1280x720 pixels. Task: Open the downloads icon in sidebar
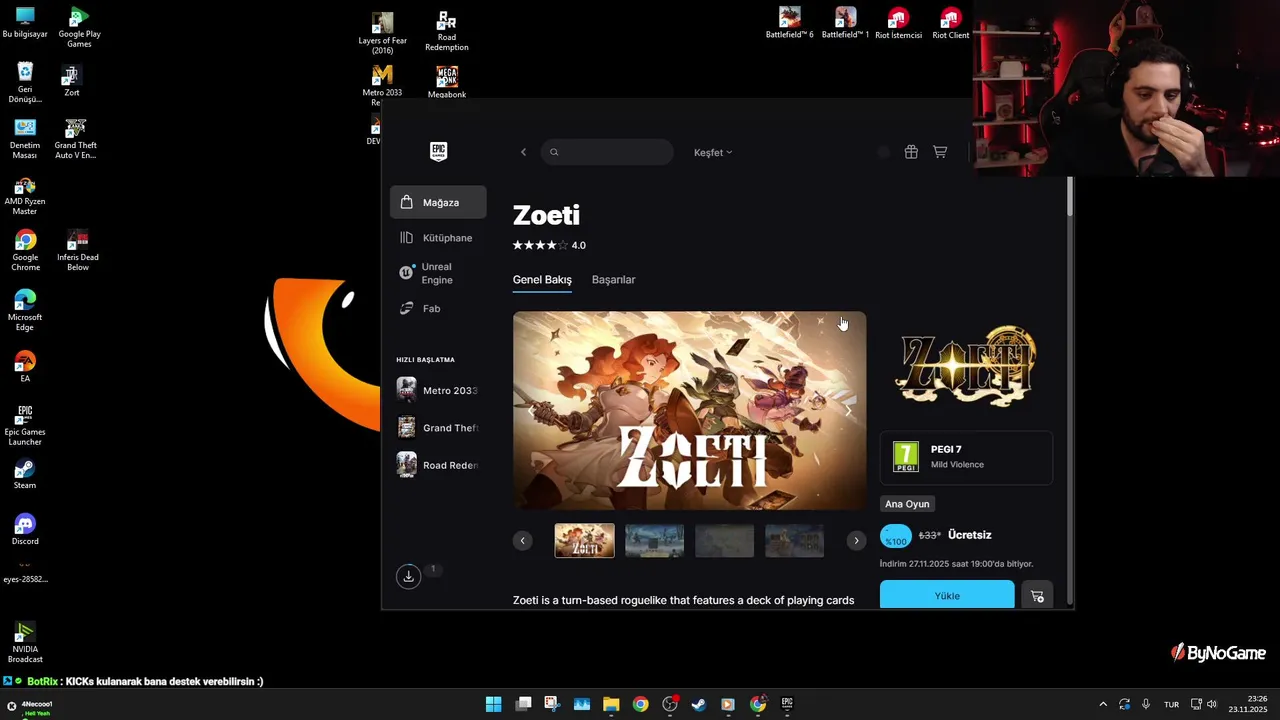(408, 576)
